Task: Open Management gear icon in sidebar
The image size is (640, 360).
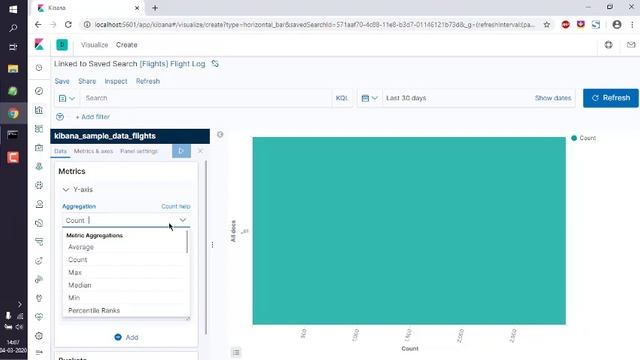Action: [x=39, y=336]
